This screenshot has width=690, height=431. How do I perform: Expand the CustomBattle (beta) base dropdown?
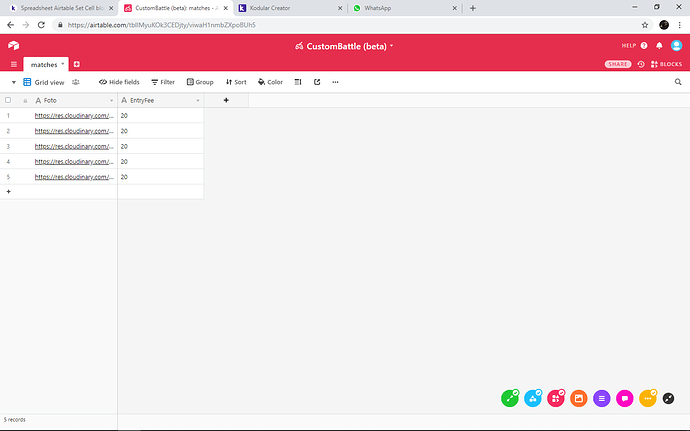pos(391,46)
